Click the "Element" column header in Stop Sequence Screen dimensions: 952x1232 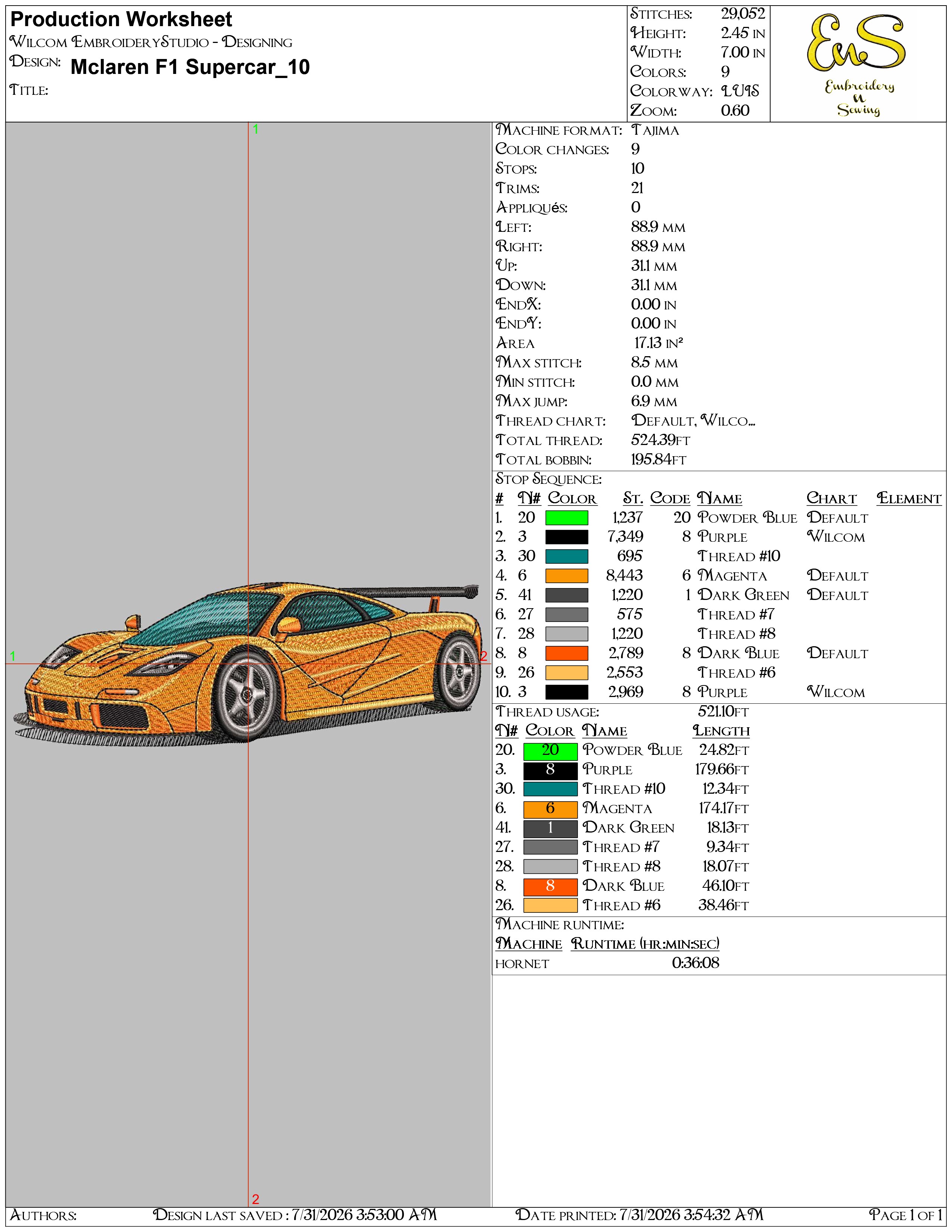click(909, 498)
